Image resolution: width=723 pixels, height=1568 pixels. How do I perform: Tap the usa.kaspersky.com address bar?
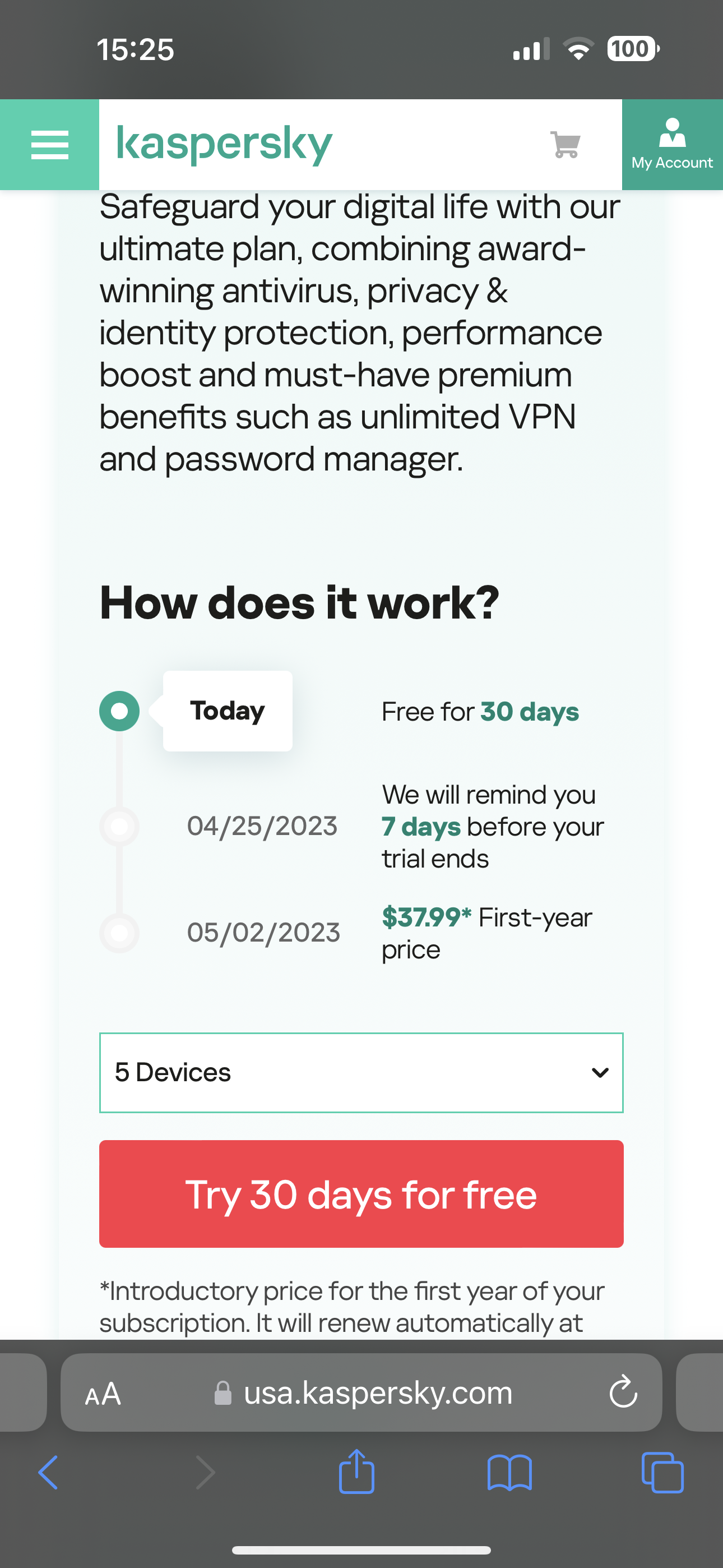[377, 1392]
